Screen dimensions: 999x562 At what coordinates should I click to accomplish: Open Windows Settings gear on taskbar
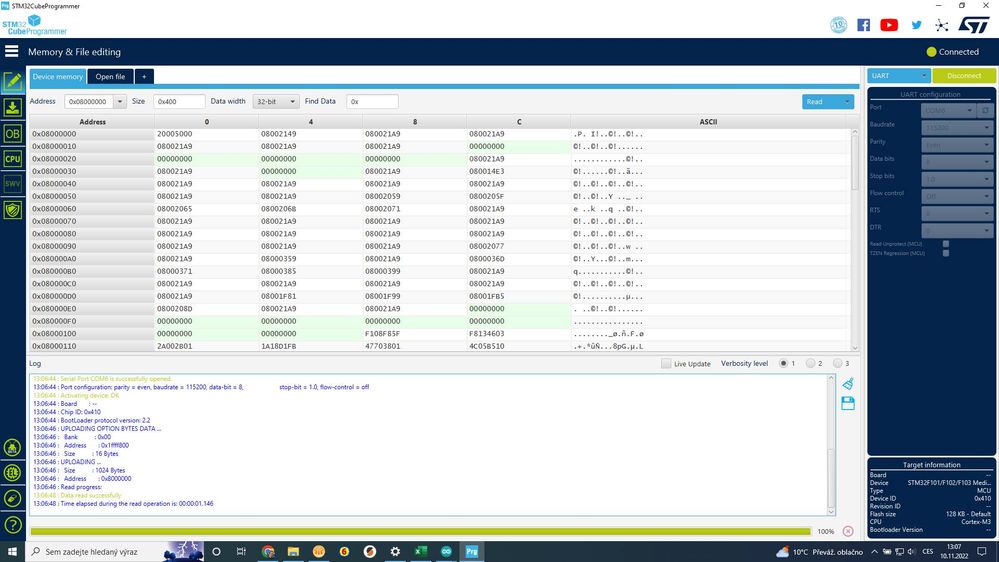click(395, 551)
